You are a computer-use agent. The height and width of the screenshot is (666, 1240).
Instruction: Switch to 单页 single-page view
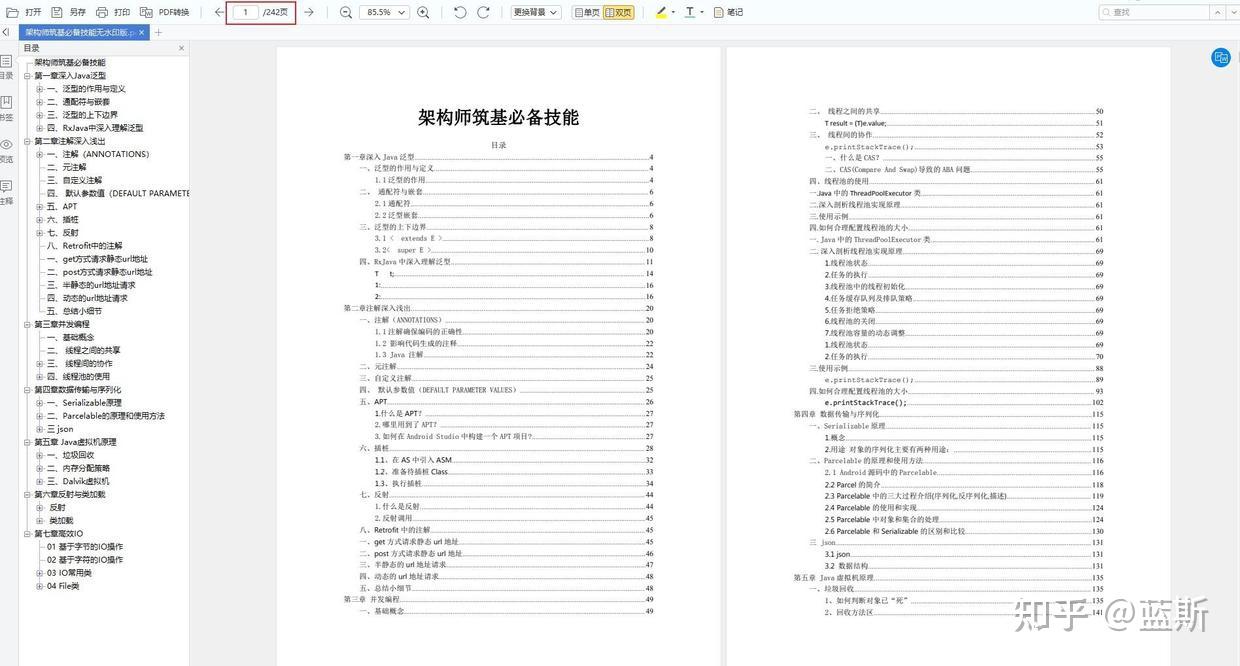587,12
